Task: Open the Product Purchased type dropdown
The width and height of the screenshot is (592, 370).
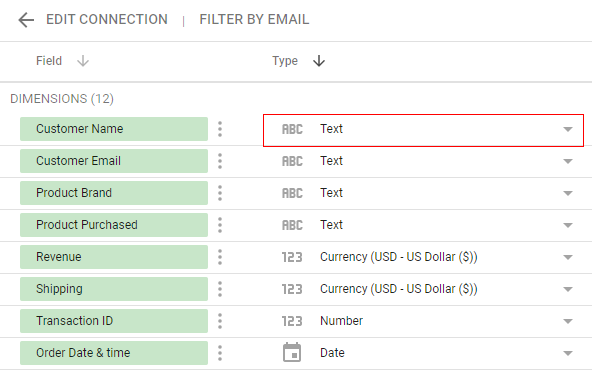Action: pyautogui.click(x=423, y=225)
